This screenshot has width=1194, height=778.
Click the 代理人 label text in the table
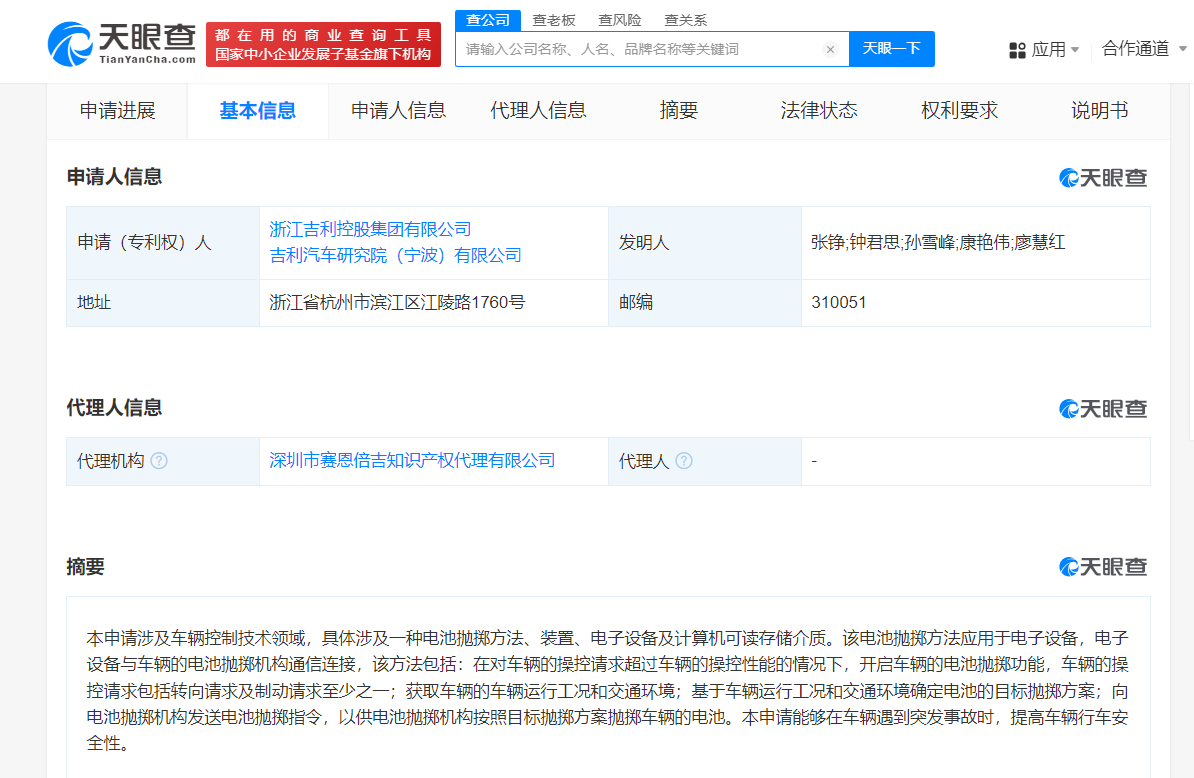(x=644, y=461)
